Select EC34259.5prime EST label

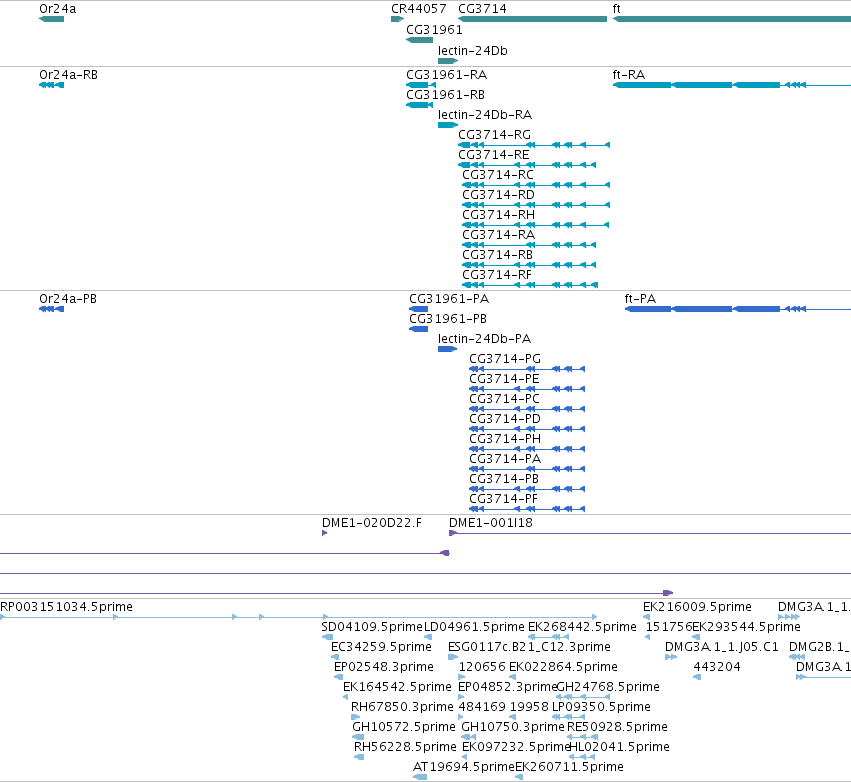[x=381, y=647]
